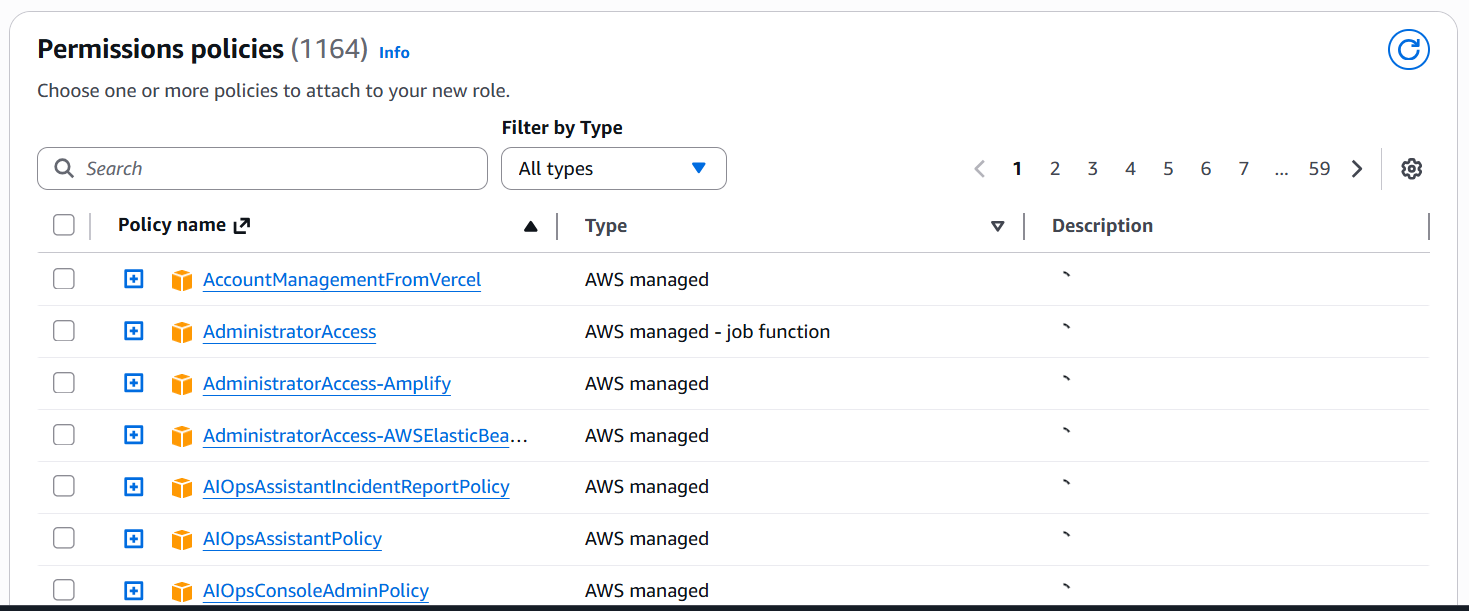Open the AIOpsAssistantPolicy link
The height and width of the screenshot is (611, 1469).
(x=292, y=539)
